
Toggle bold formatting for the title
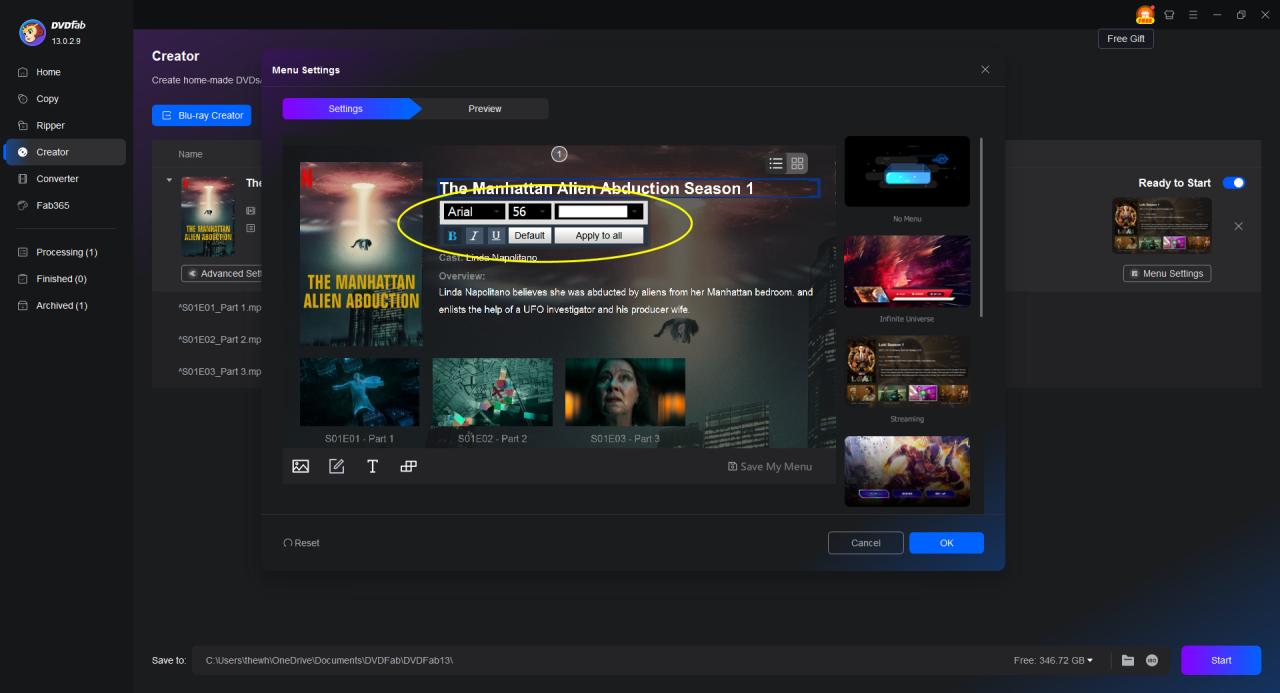tap(452, 236)
